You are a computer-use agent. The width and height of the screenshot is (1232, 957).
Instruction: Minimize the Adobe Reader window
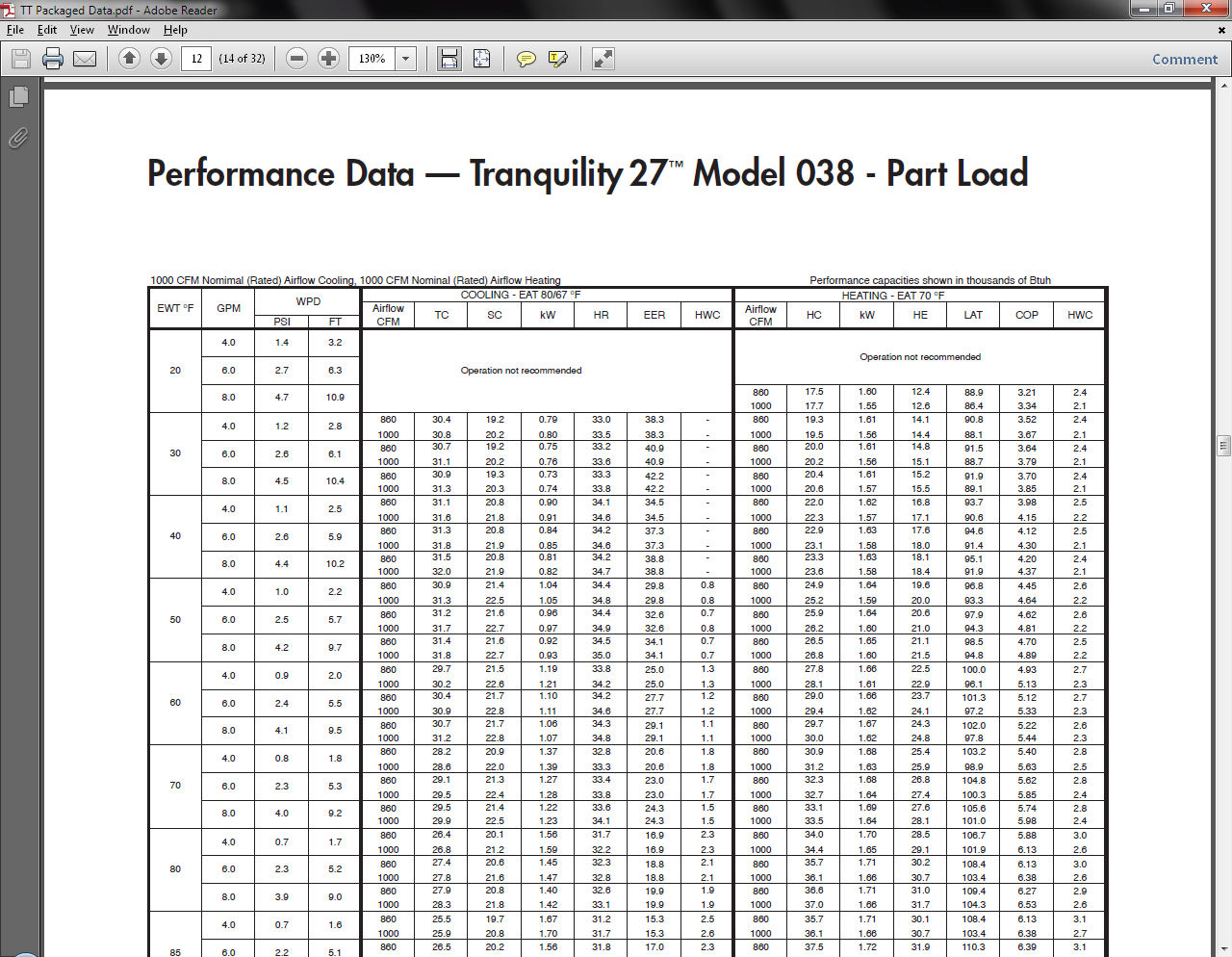click(x=1143, y=9)
